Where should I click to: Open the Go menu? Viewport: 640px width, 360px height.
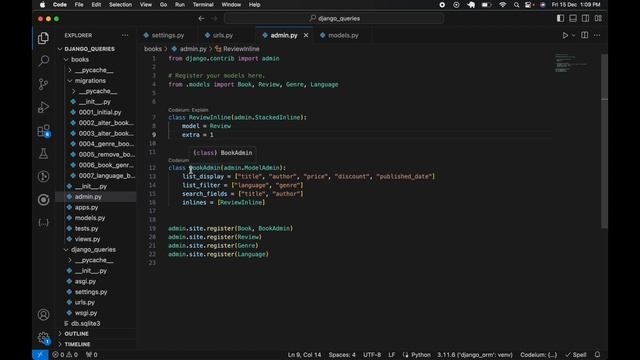(x=163, y=4)
